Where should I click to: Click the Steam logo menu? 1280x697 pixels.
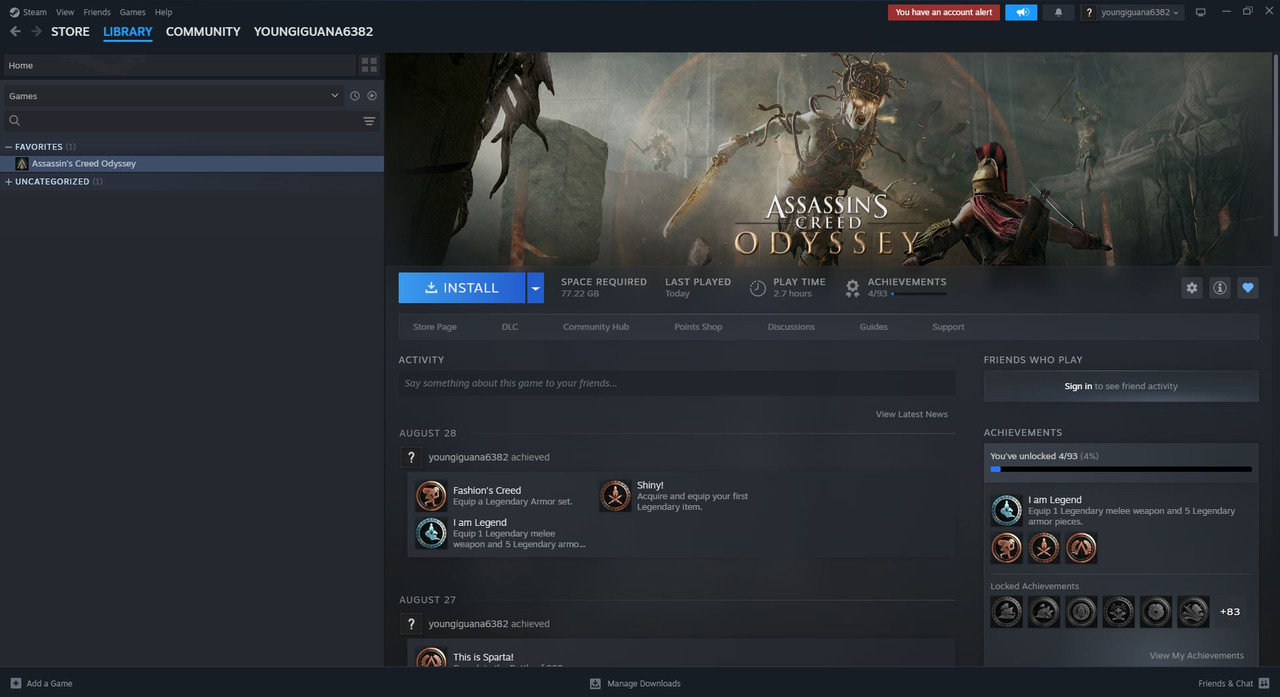click(28, 12)
